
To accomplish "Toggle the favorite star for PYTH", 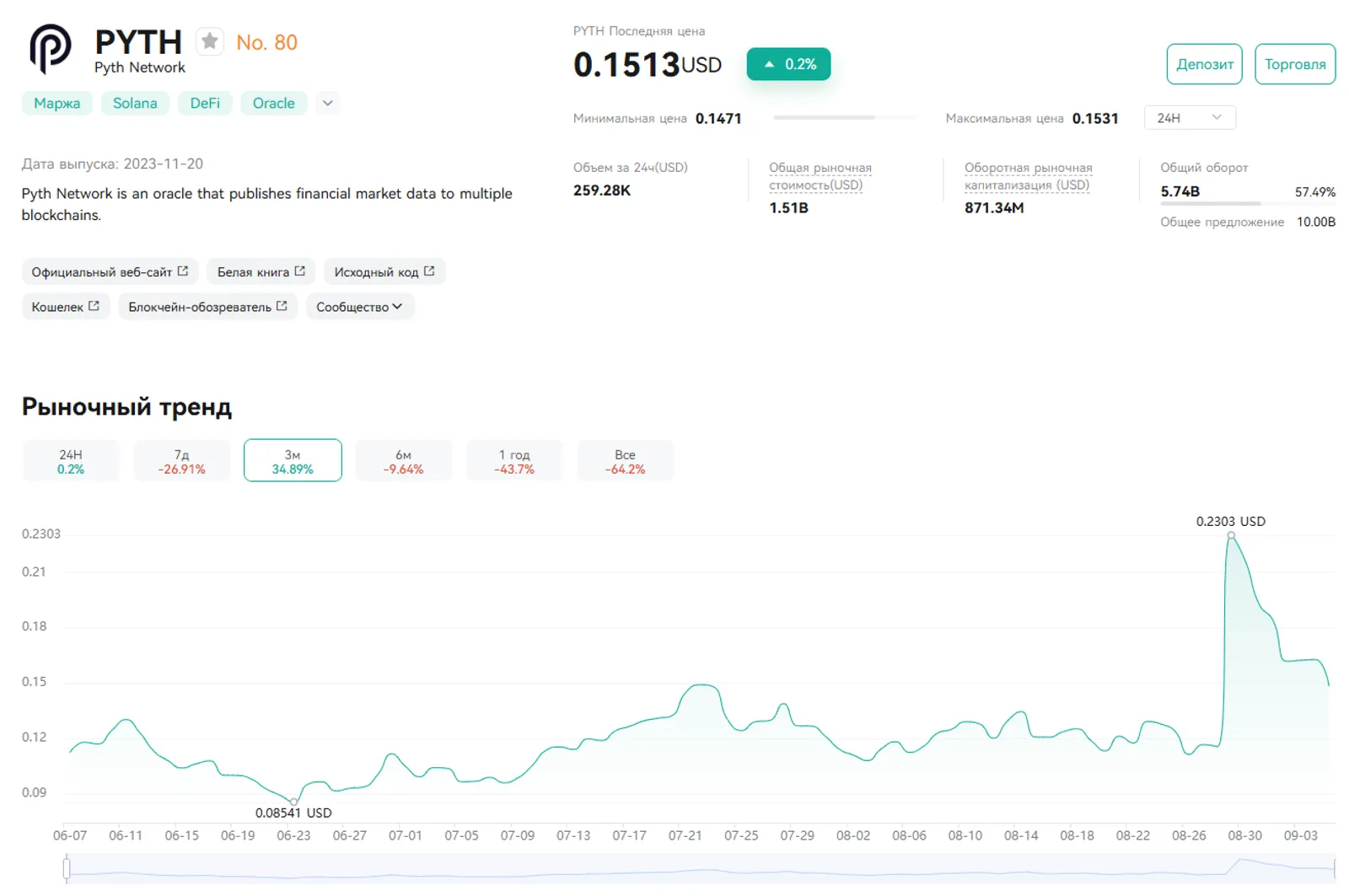I will tap(210, 40).
